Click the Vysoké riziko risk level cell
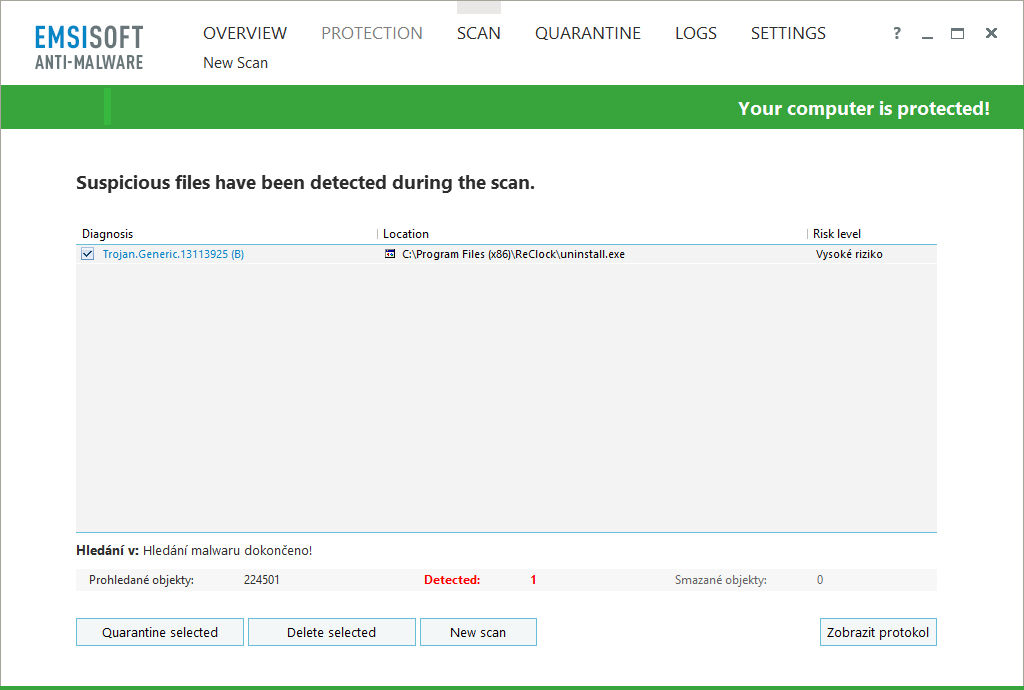The height and width of the screenshot is (690, 1024). coord(849,254)
